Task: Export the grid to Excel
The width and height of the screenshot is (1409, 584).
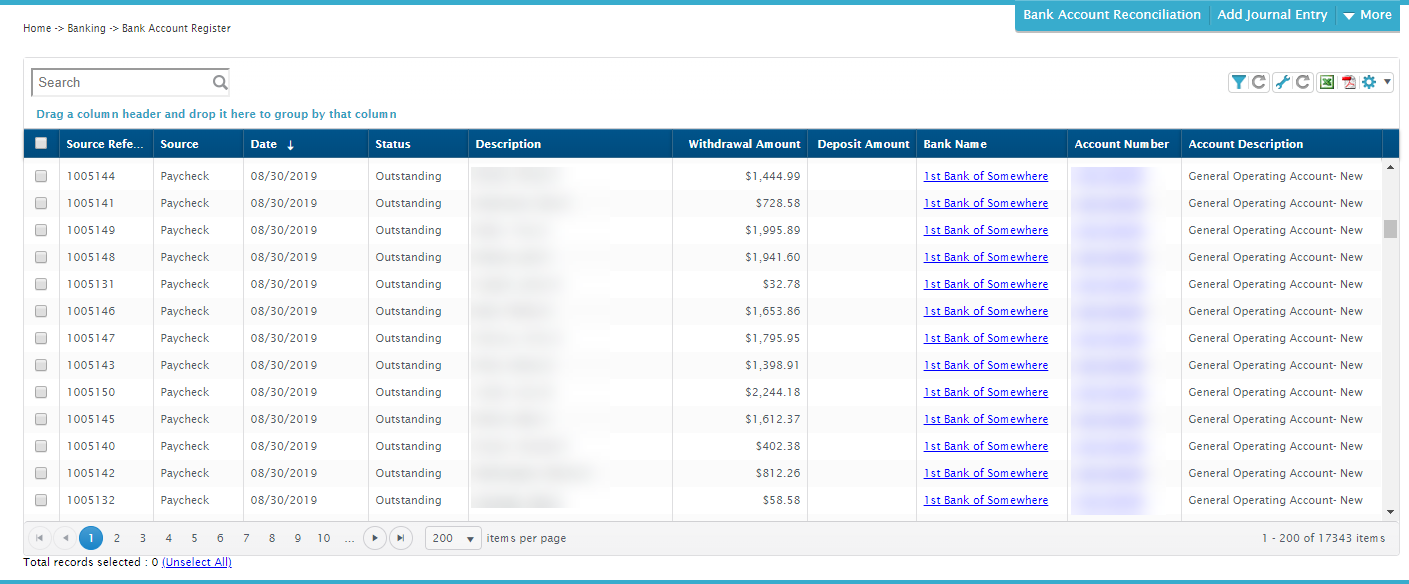Action: [1327, 83]
